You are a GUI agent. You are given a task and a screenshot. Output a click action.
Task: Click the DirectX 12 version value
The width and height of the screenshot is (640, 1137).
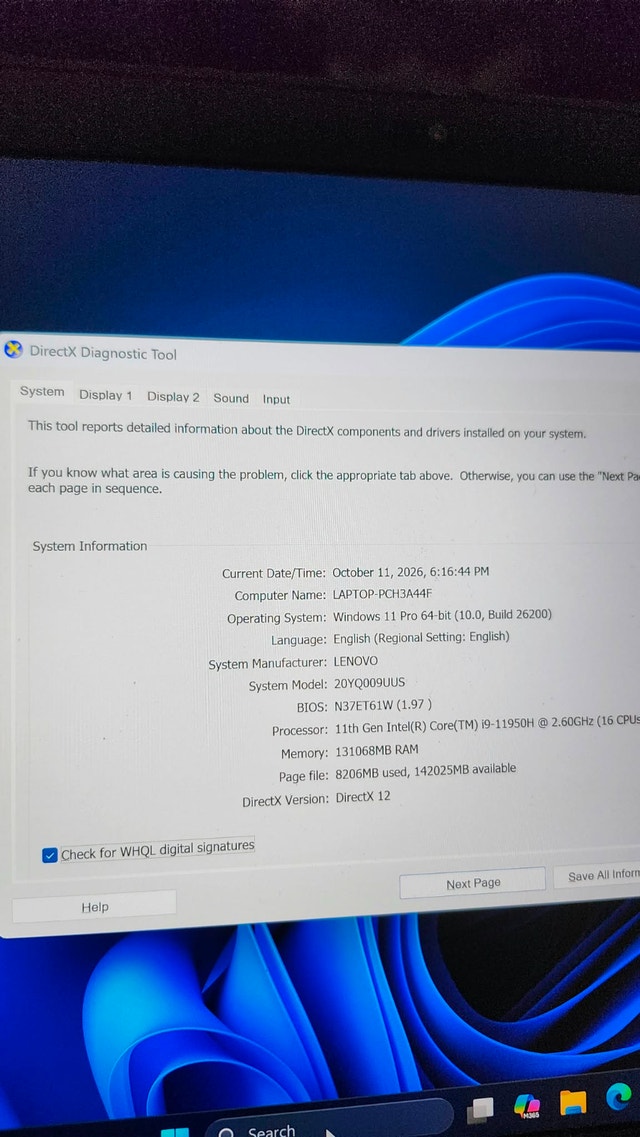pyautogui.click(x=362, y=797)
